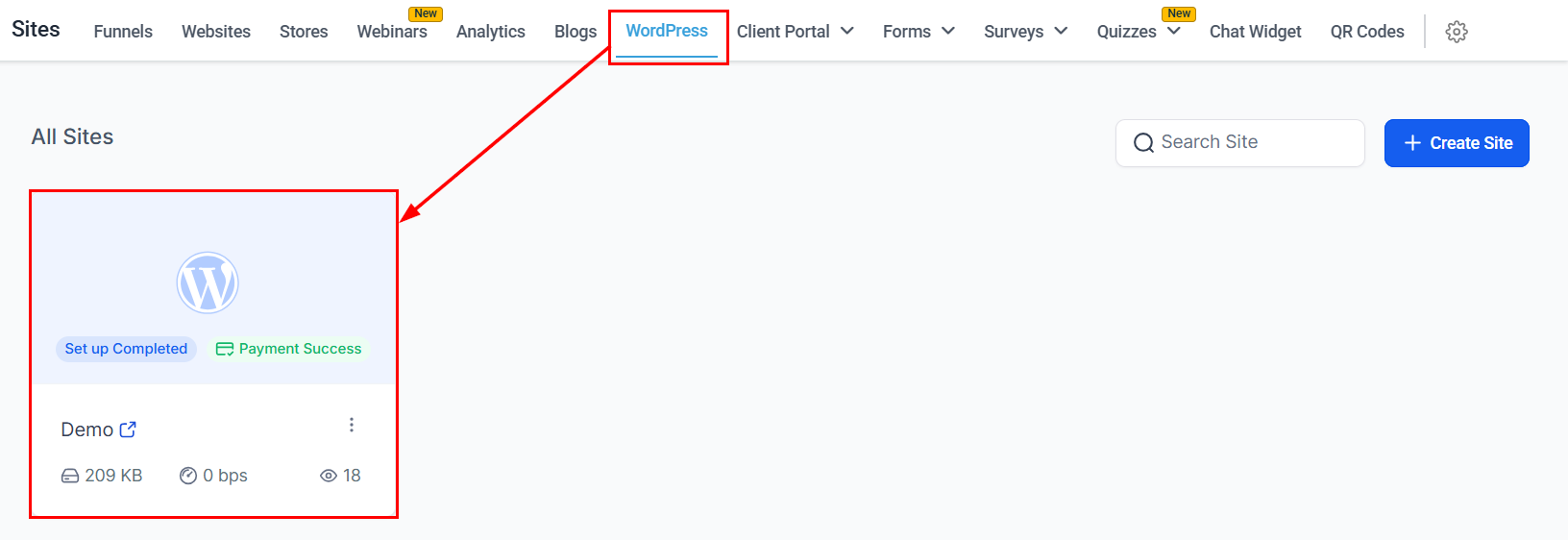Click the Set up Completed badge
The width and height of the screenshot is (1568, 540).
coord(126,349)
